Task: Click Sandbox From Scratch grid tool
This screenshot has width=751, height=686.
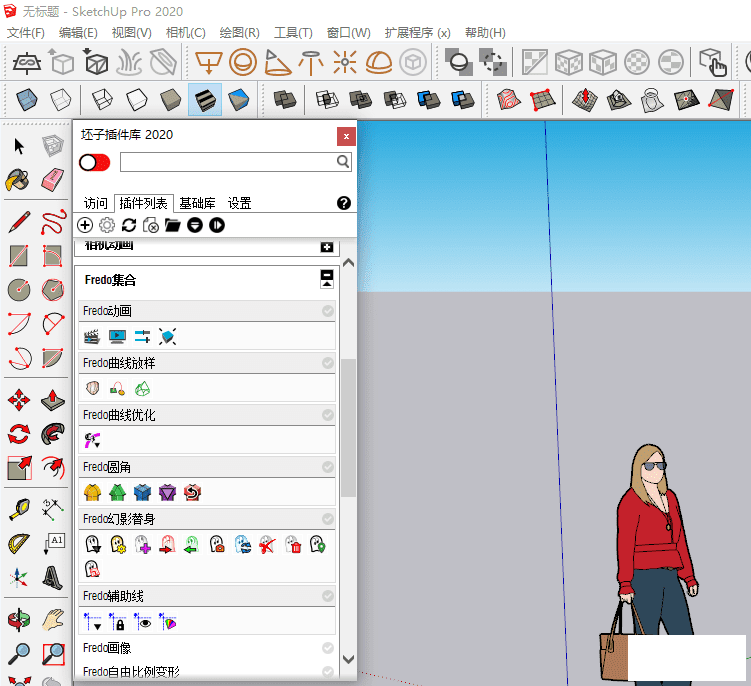Action: pyautogui.click(x=542, y=100)
